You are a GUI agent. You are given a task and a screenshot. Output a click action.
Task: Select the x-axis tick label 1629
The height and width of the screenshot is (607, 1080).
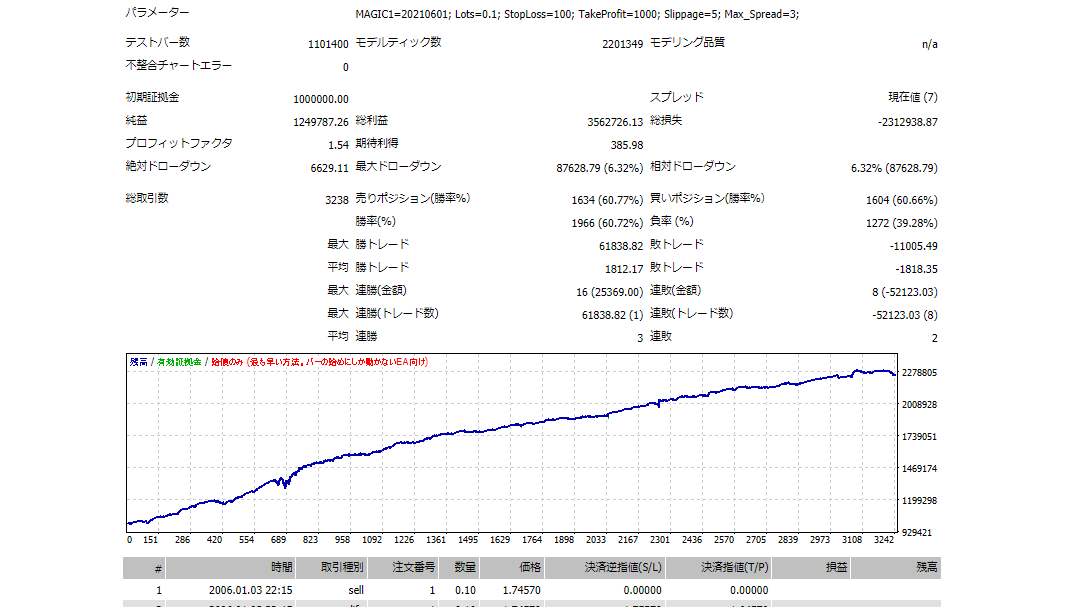pyautogui.click(x=500, y=540)
